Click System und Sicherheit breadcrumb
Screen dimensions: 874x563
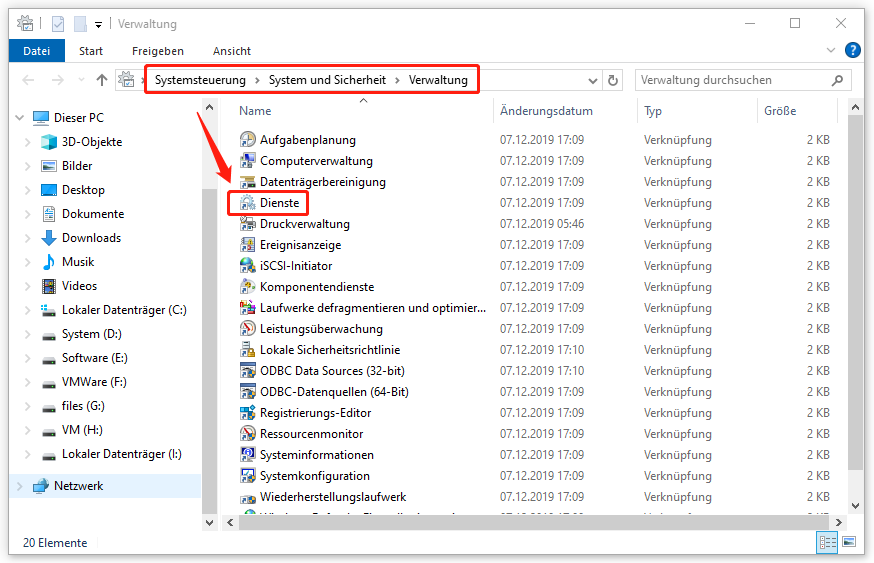(x=327, y=80)
